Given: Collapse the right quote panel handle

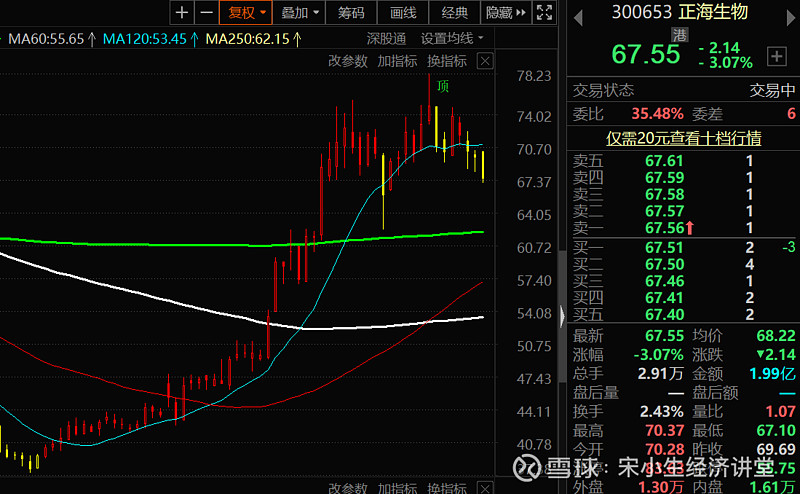Looking at the screenshot, I should (x=562, y=316).
